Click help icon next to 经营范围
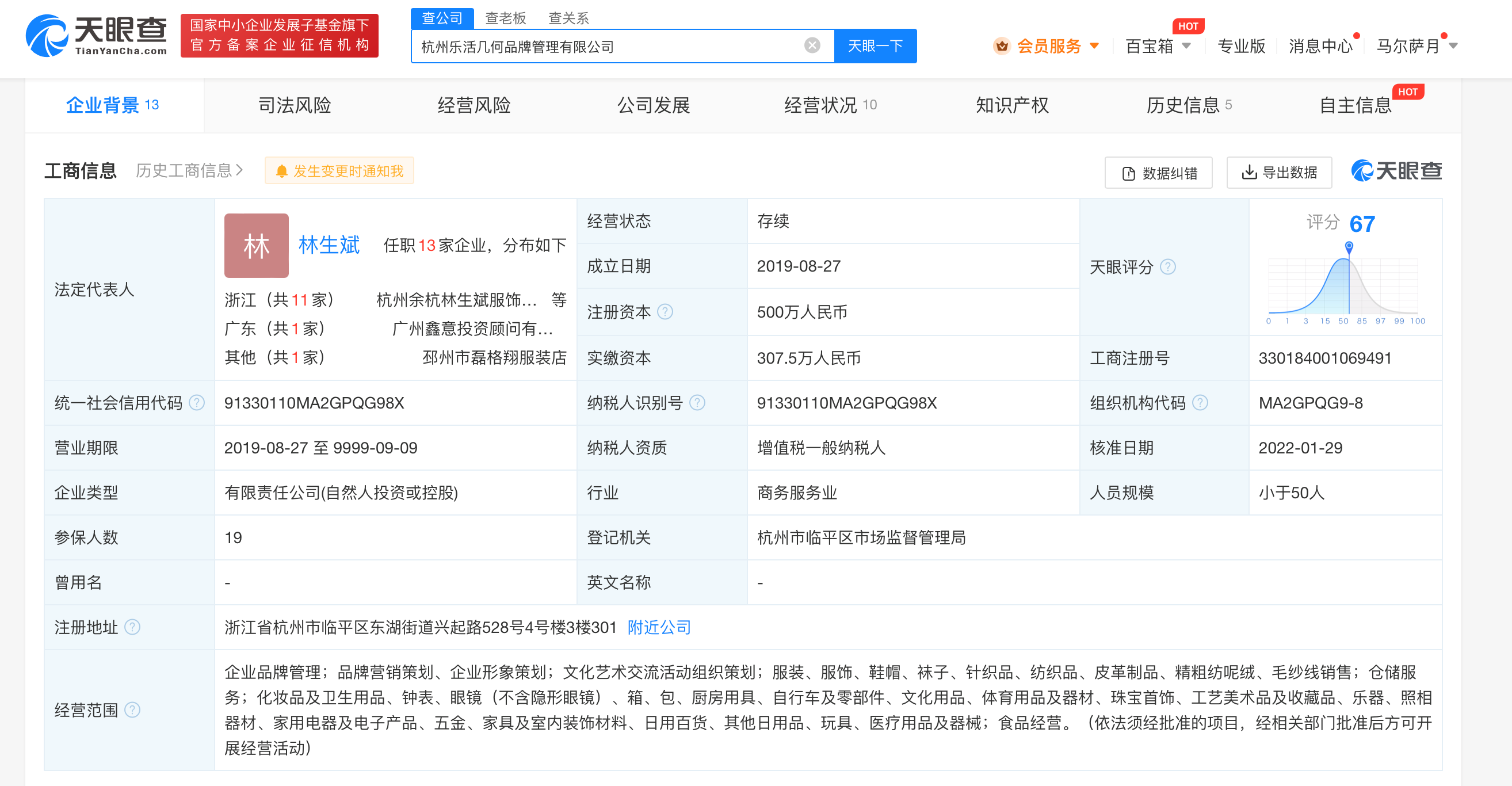 133,709
